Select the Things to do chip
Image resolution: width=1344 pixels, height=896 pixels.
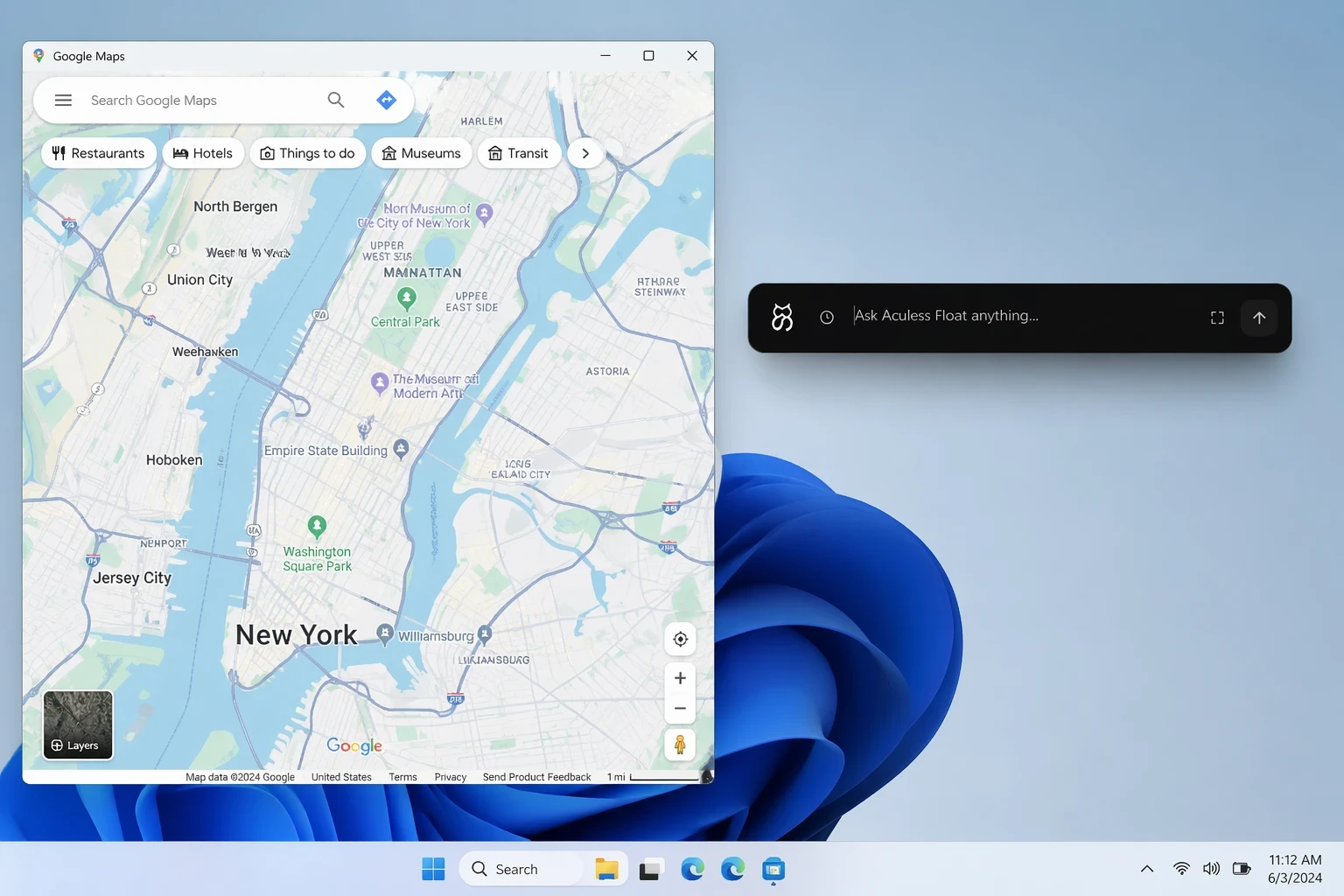pyautogui.click(x=308, y=153)
